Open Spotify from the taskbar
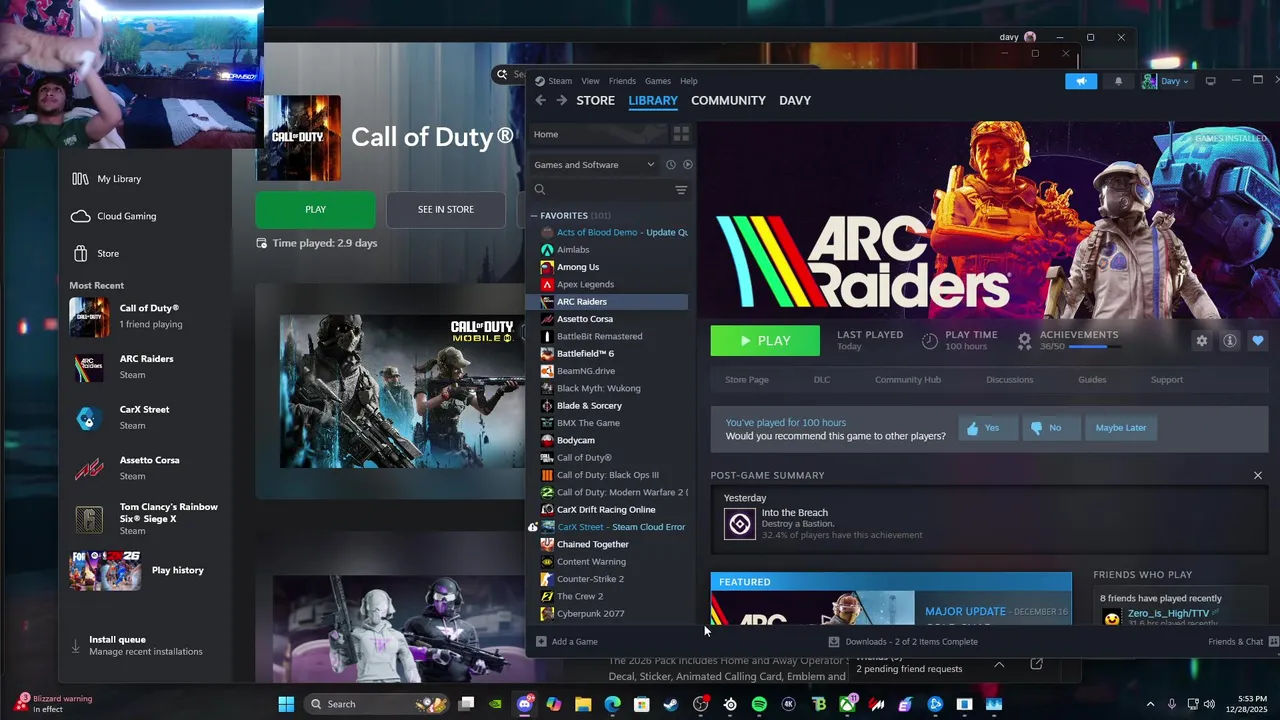 pyautogui.click(x=759, y=704)
